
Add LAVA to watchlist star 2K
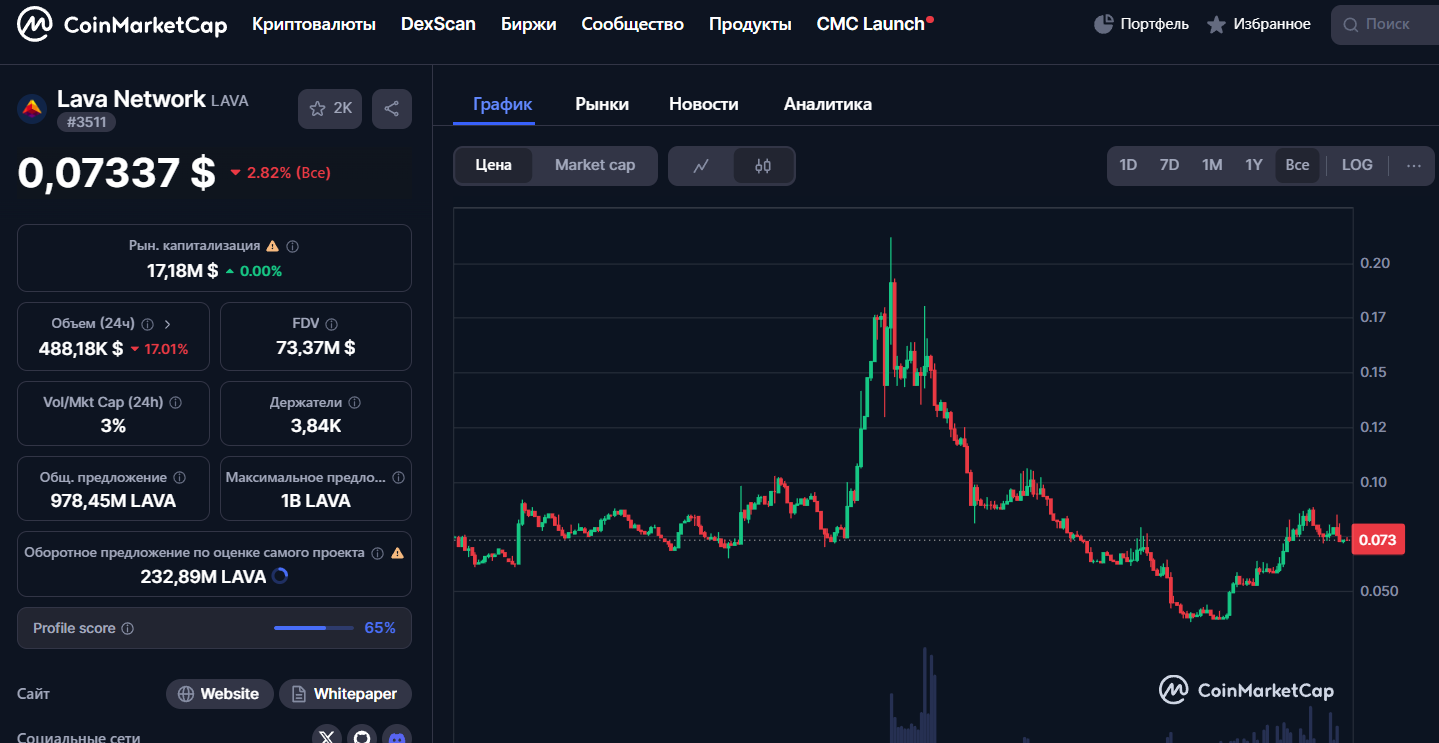[x=330, y=109]
